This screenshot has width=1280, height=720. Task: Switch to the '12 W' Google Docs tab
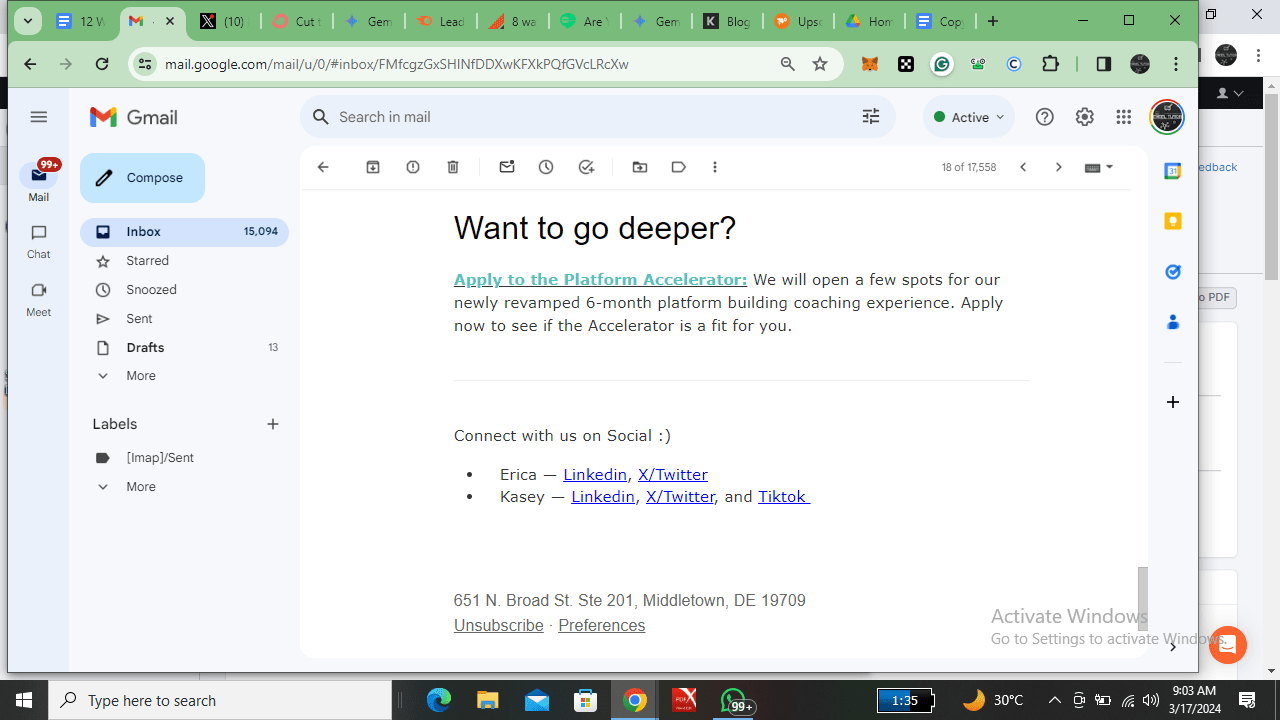[82, 21]
